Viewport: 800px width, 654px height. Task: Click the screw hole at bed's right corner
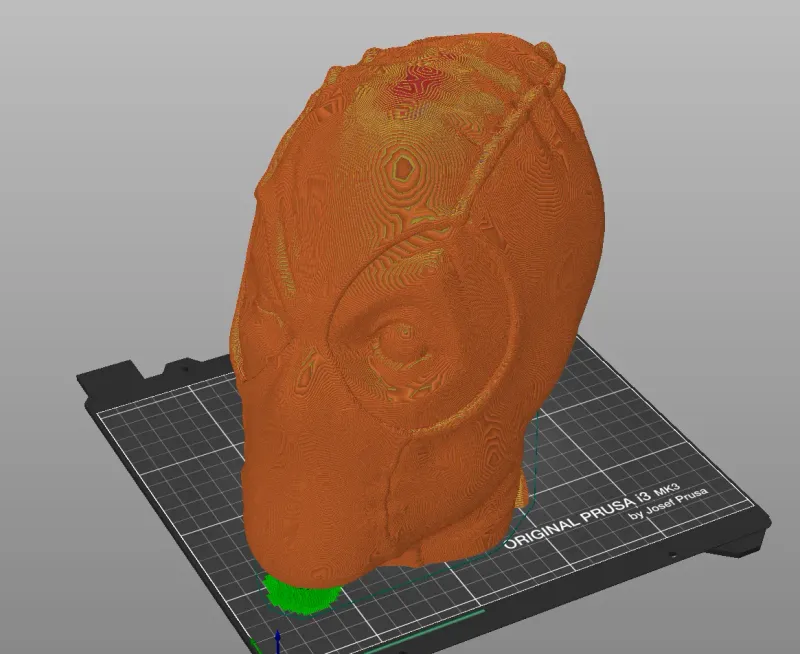point(672,554)
